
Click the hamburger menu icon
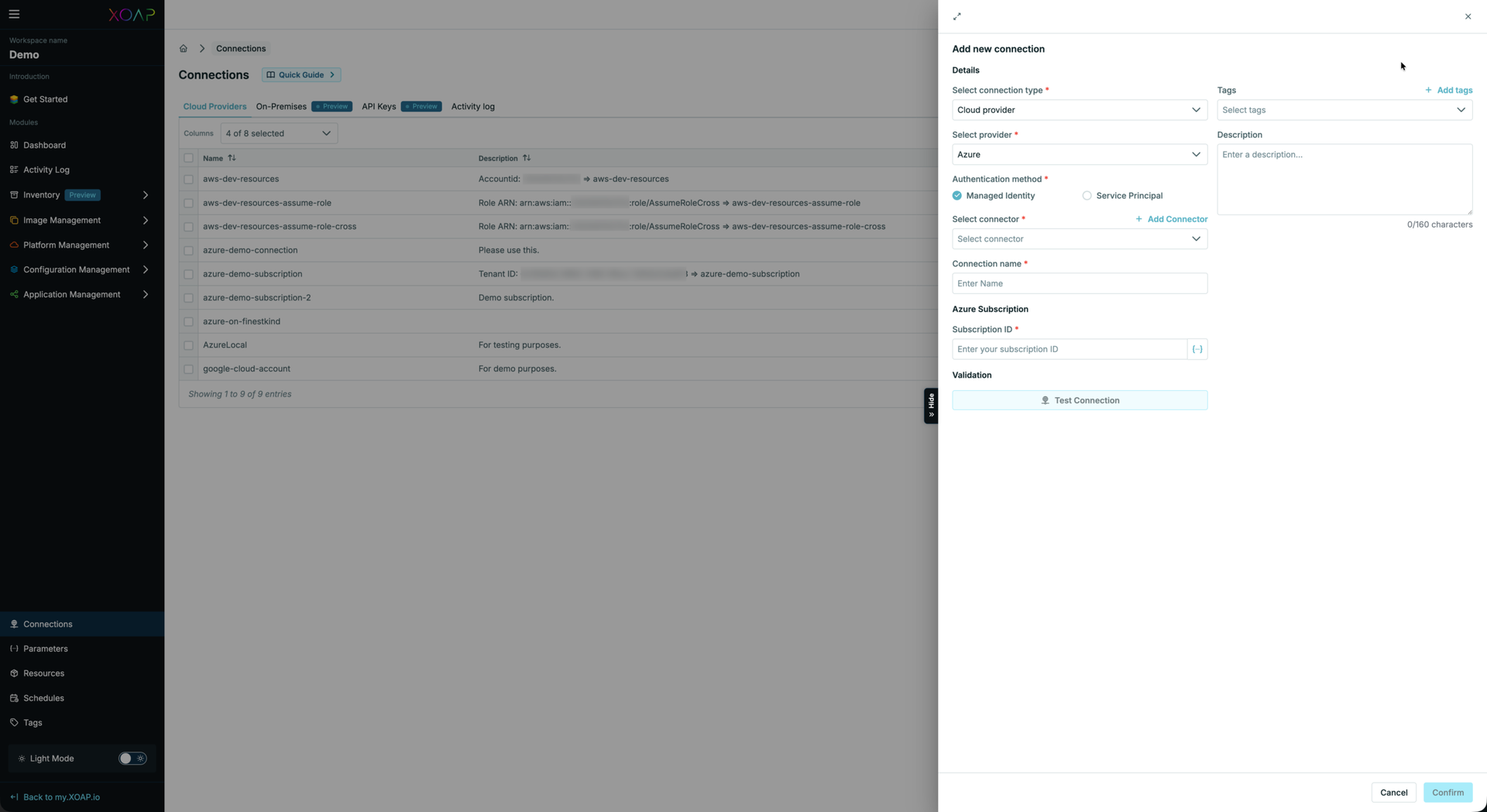[14, 14]
